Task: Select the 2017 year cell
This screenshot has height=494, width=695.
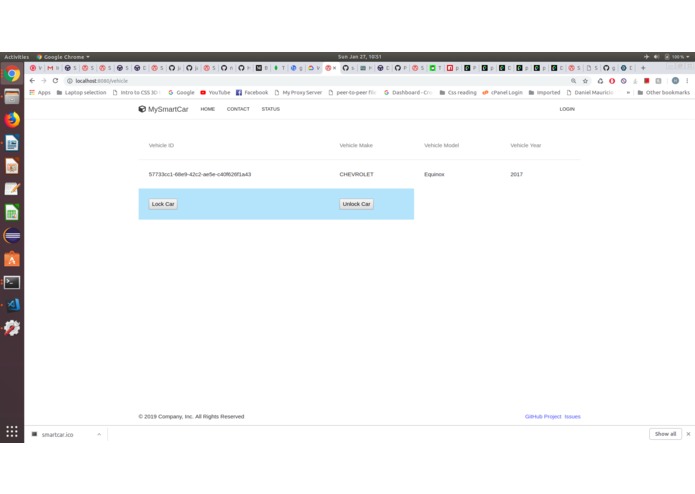Action: coord(516,175)
